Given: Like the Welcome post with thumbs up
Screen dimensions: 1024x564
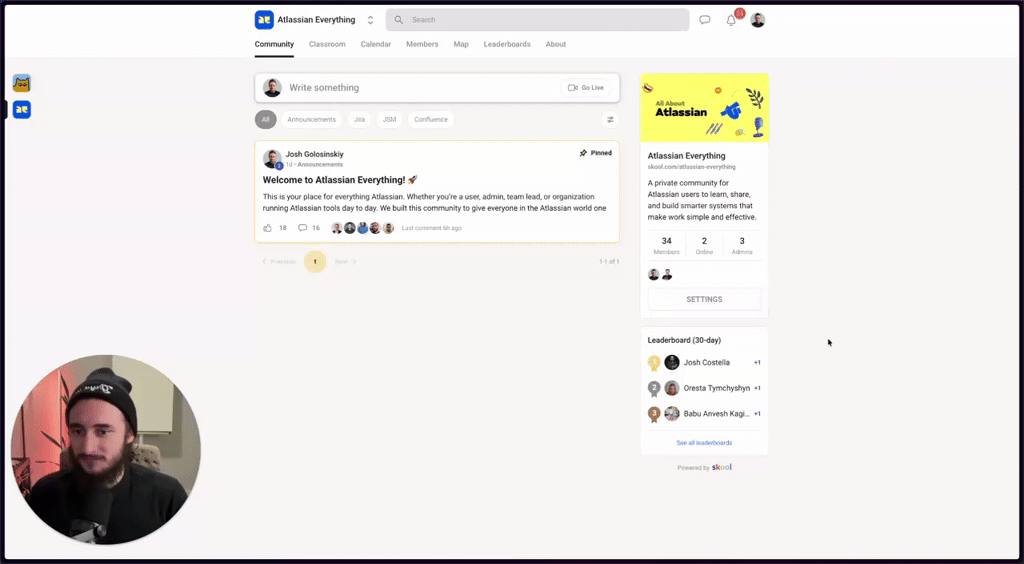Looking at the screenshot, I should (267, 228).
